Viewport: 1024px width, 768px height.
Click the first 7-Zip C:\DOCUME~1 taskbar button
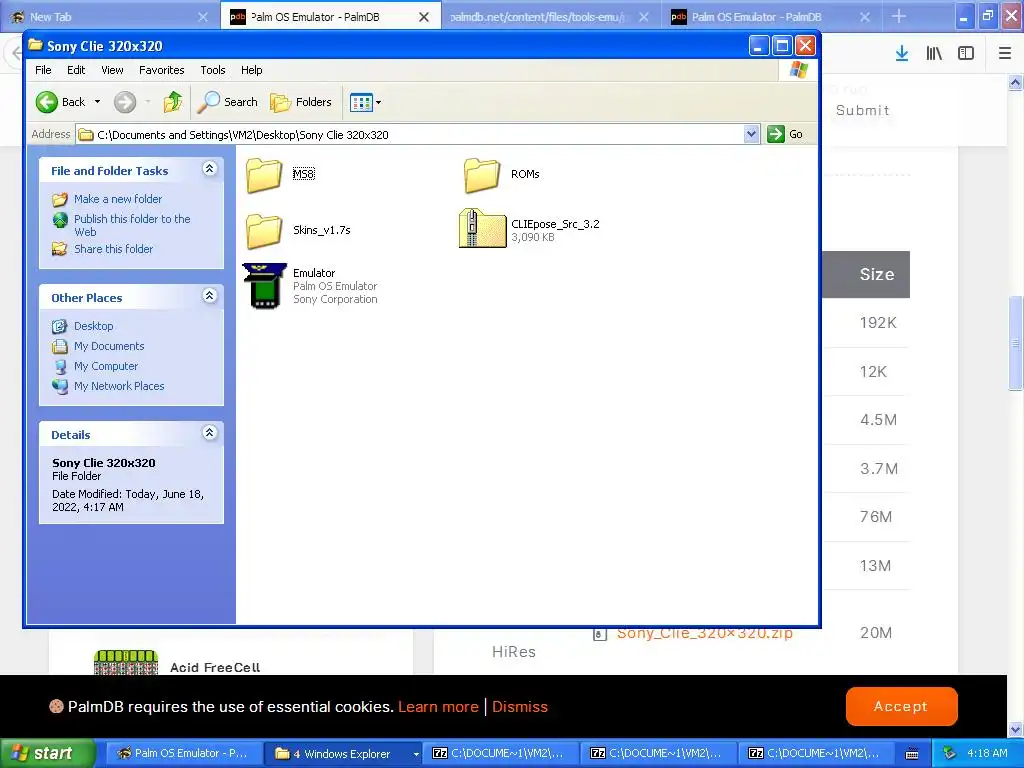tap(501, 754)
